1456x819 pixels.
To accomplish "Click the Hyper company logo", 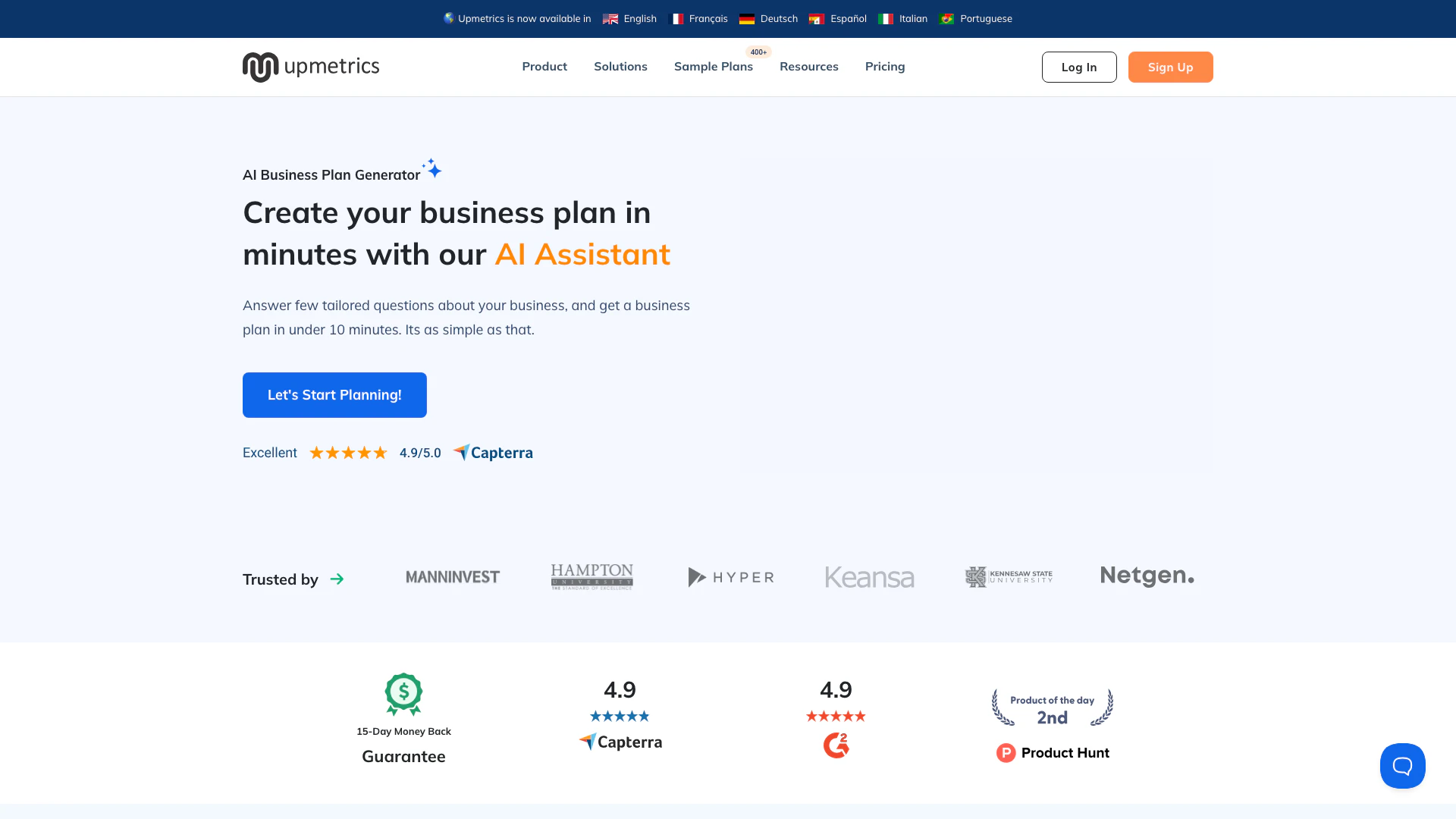I will coord(730,577).
